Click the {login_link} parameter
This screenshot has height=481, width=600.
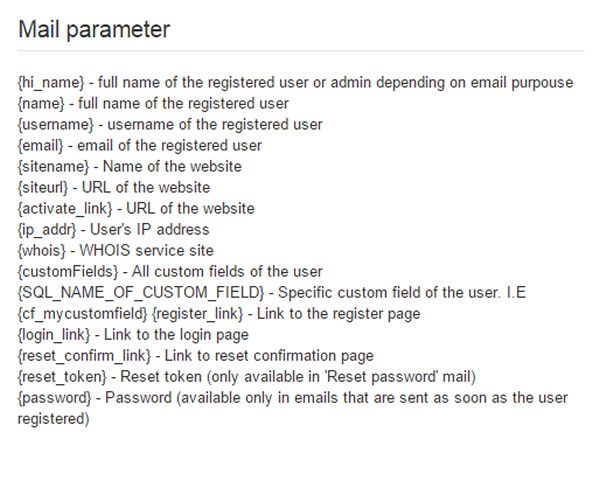click(54, 335)
